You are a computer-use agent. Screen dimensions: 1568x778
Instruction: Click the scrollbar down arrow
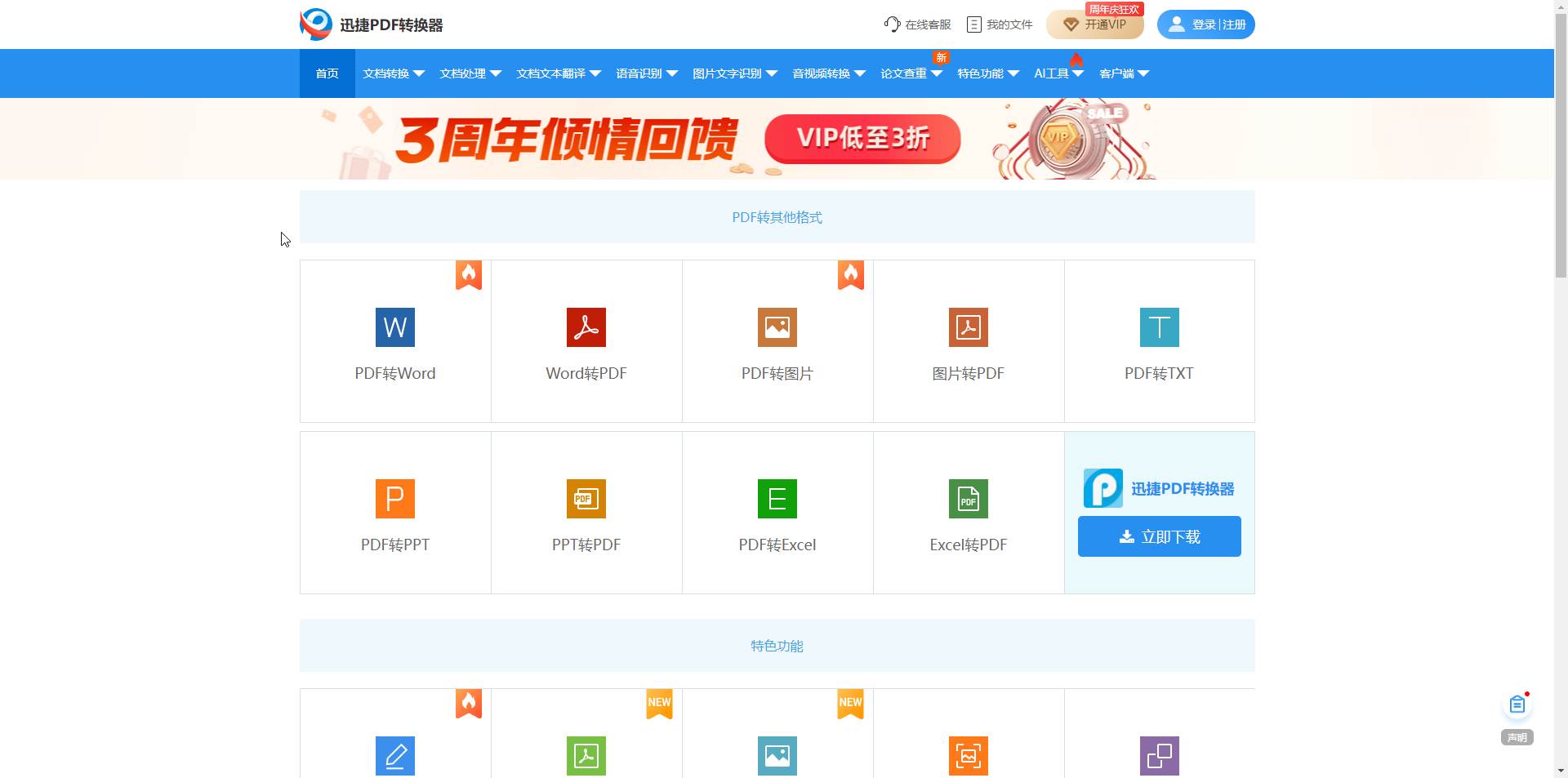pyautogui.click(x=1561, y=771)
